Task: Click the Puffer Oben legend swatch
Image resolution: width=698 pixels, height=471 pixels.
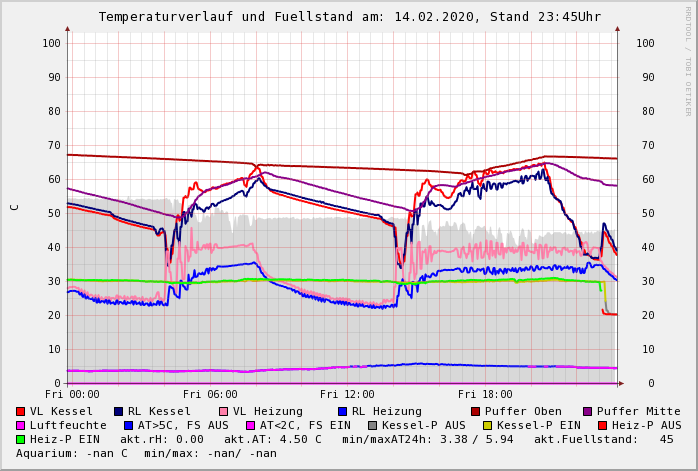Action: (475, 411)
